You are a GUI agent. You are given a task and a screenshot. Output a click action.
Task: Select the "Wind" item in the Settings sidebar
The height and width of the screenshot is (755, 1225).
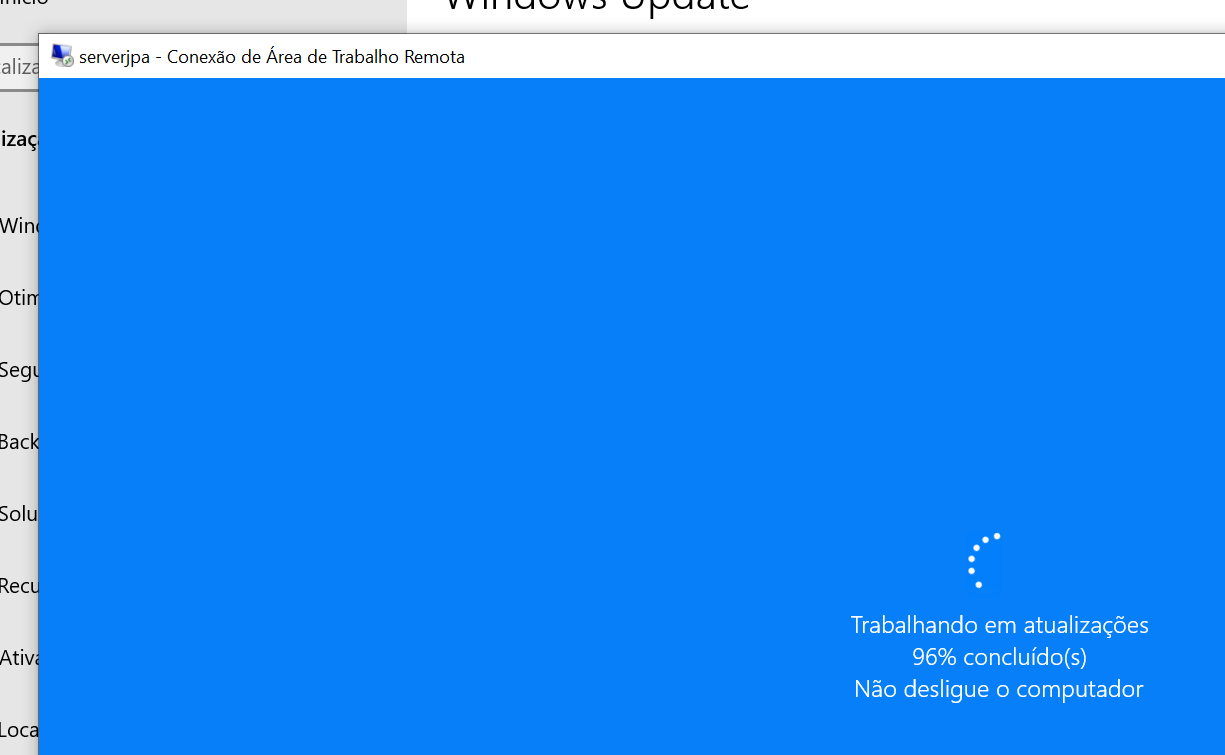19,226
